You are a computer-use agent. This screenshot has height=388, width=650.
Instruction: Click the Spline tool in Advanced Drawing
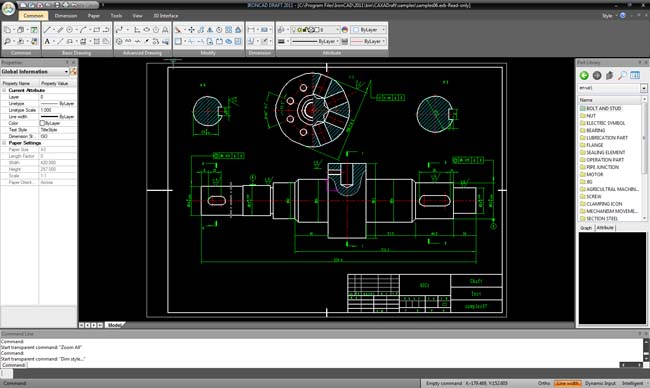click(119, 30)
